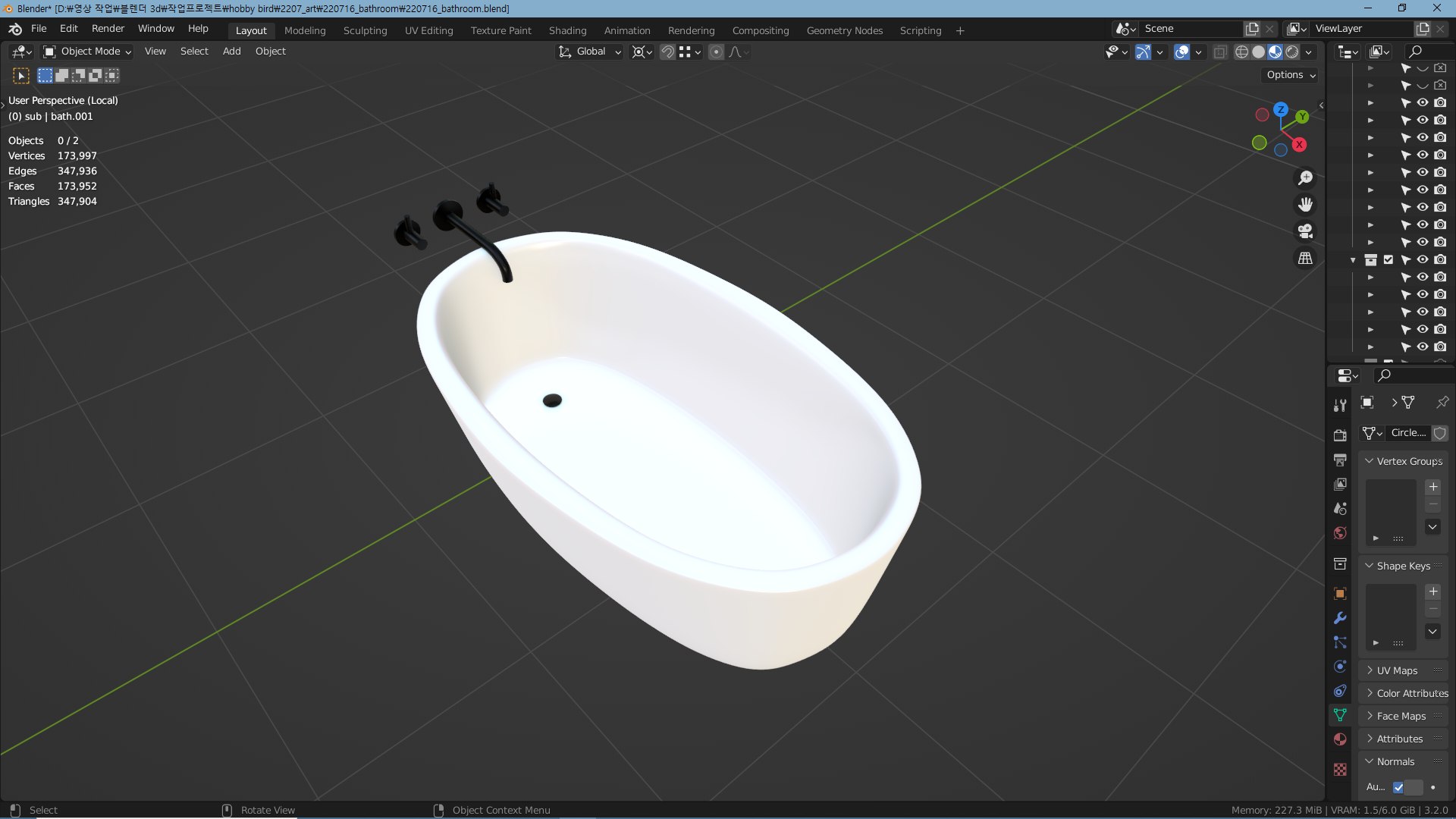Viewport: 1456px width, 819px height.
Task: Select rendered viewport shading
Action: tap(1292, 52)
